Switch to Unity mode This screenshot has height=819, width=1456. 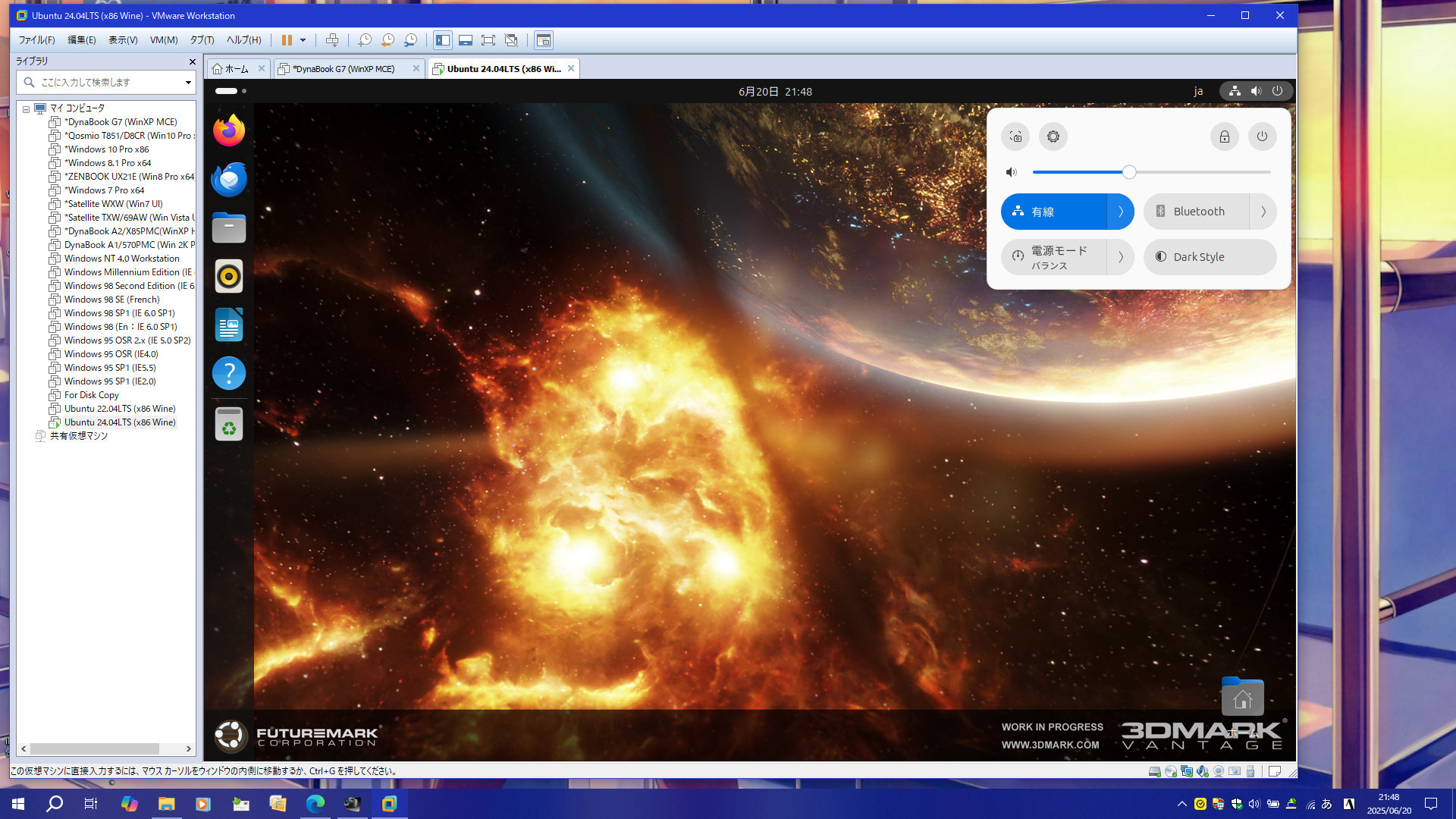(x=511, y=40)
